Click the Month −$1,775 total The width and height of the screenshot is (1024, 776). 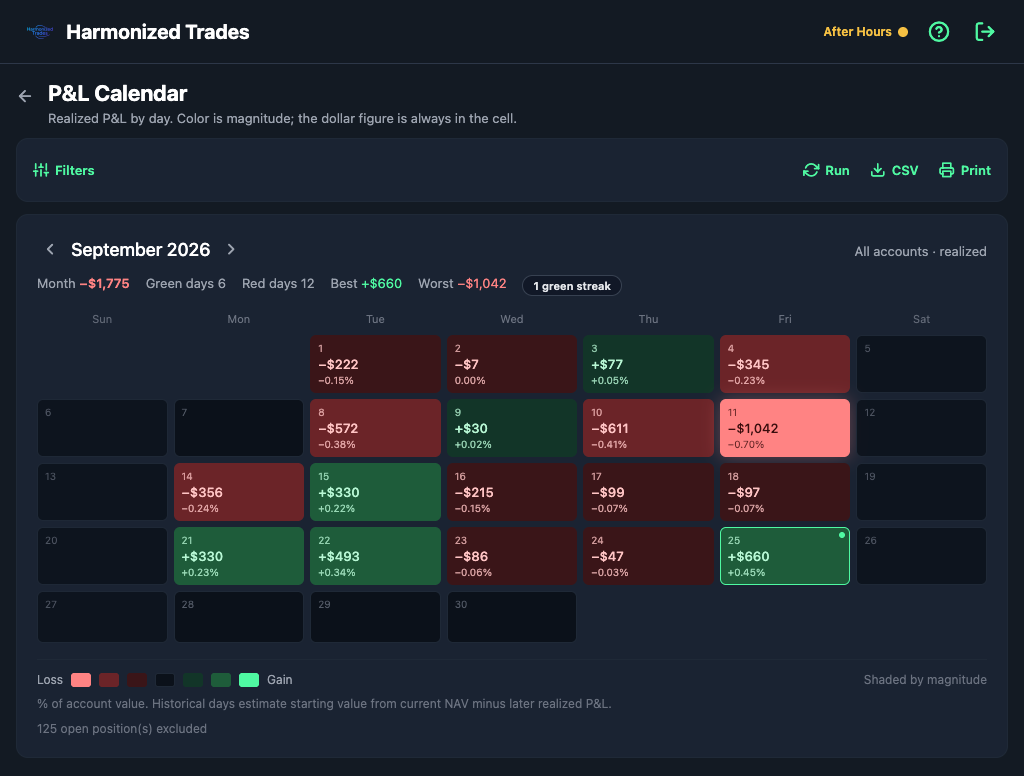[x=83, y=283]
